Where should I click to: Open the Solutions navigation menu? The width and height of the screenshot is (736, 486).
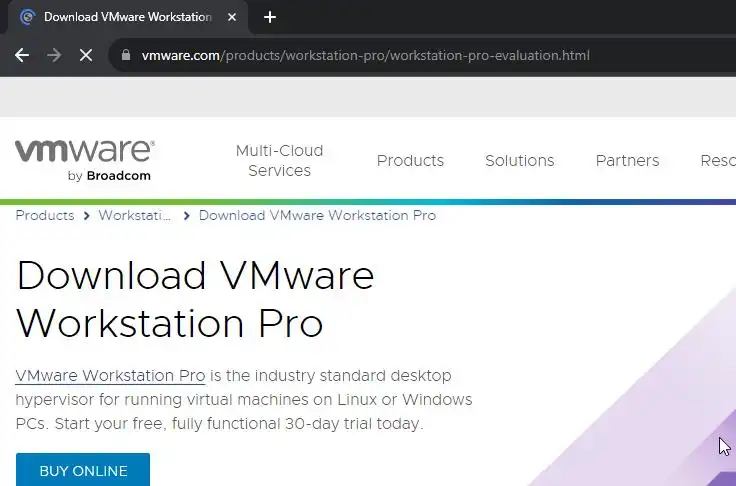520,161
